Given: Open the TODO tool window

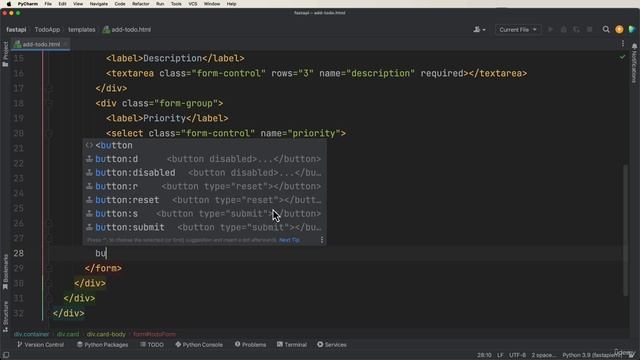Looking at the screenshot, I should (x=152, y=345).
